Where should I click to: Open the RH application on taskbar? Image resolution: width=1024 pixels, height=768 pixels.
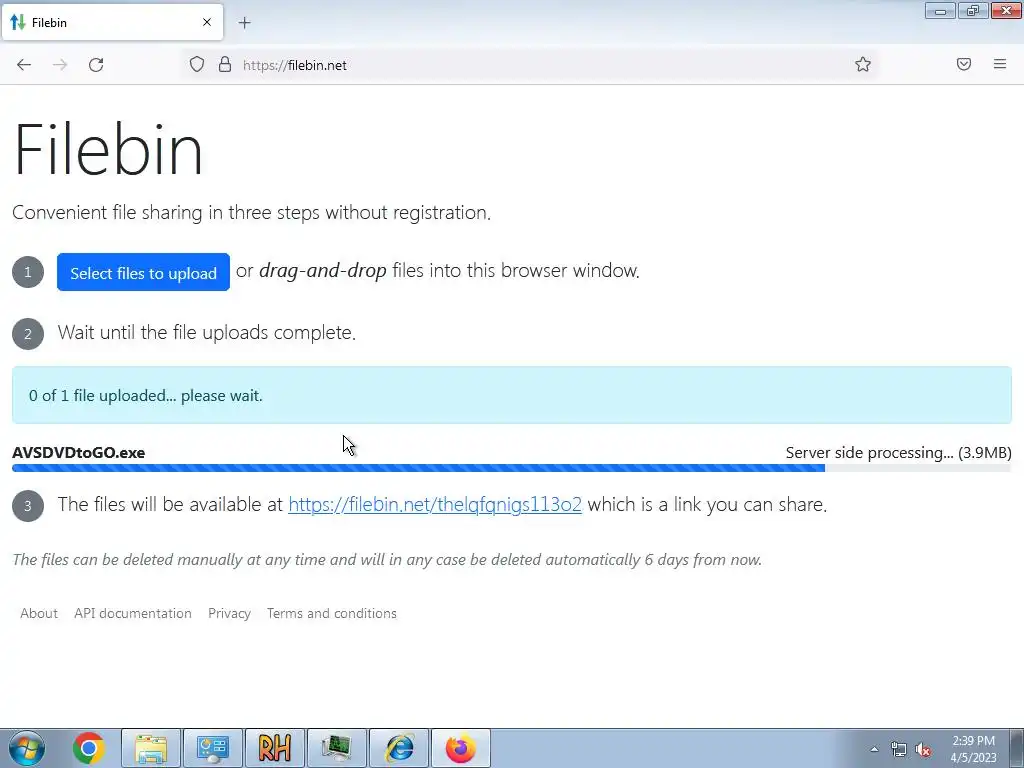(274, 748)
